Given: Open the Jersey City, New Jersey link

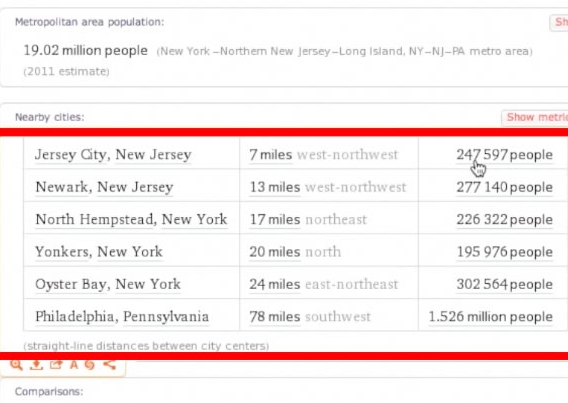Looking at the screenshot, I should [x=113, y=155].
